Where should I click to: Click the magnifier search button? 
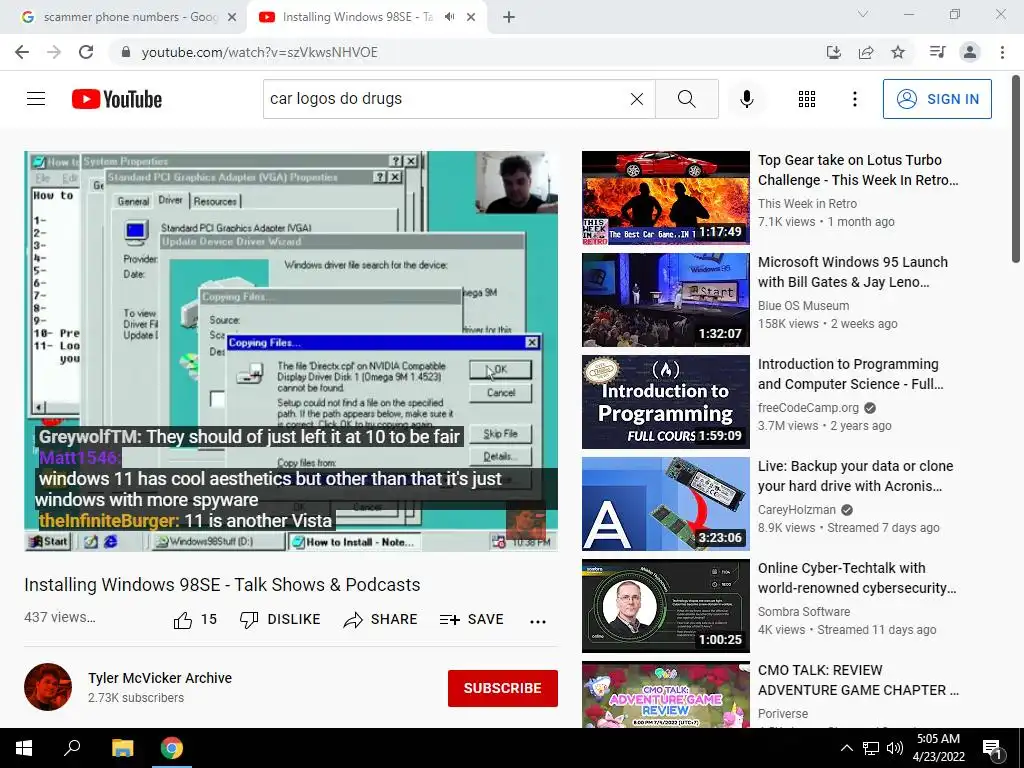686,99
